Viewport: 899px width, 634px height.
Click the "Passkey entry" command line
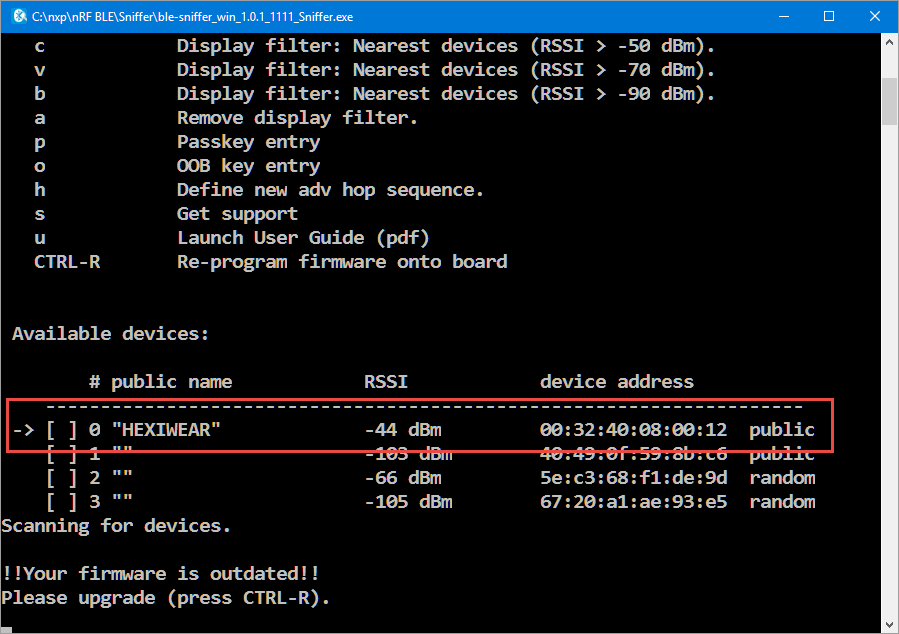click(248, 142)
